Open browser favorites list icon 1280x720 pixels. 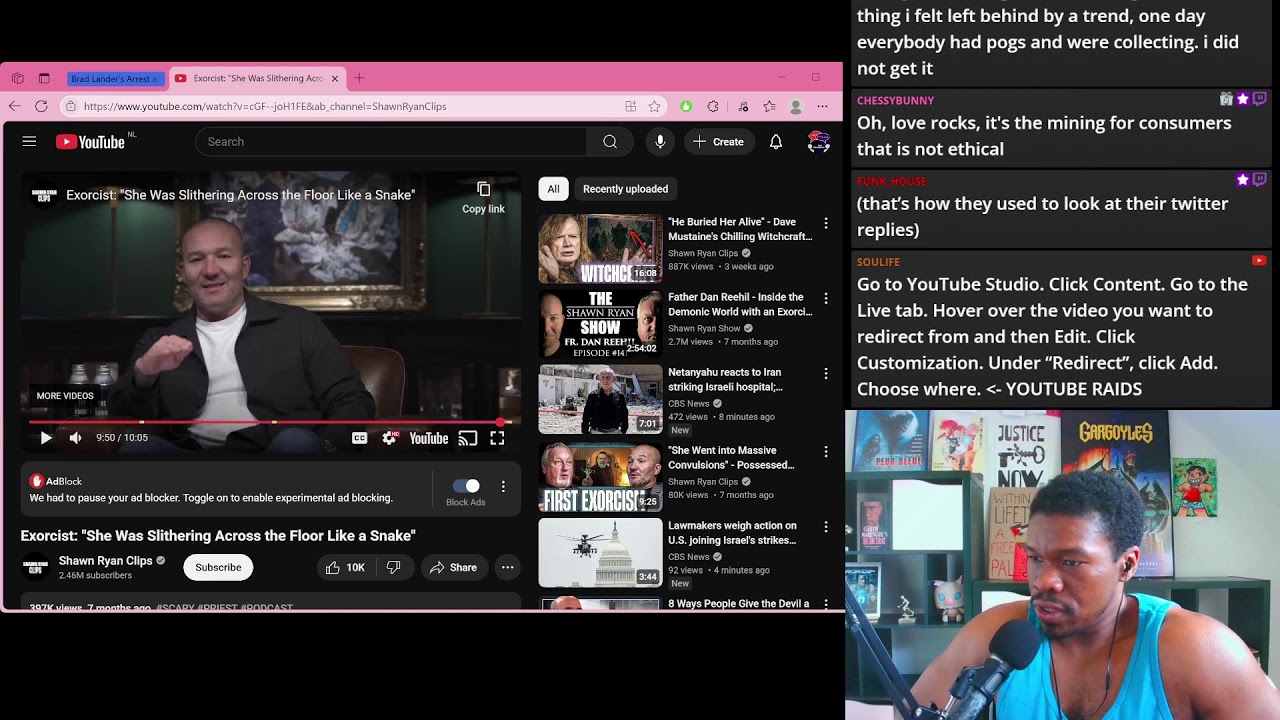click(769, 106)
